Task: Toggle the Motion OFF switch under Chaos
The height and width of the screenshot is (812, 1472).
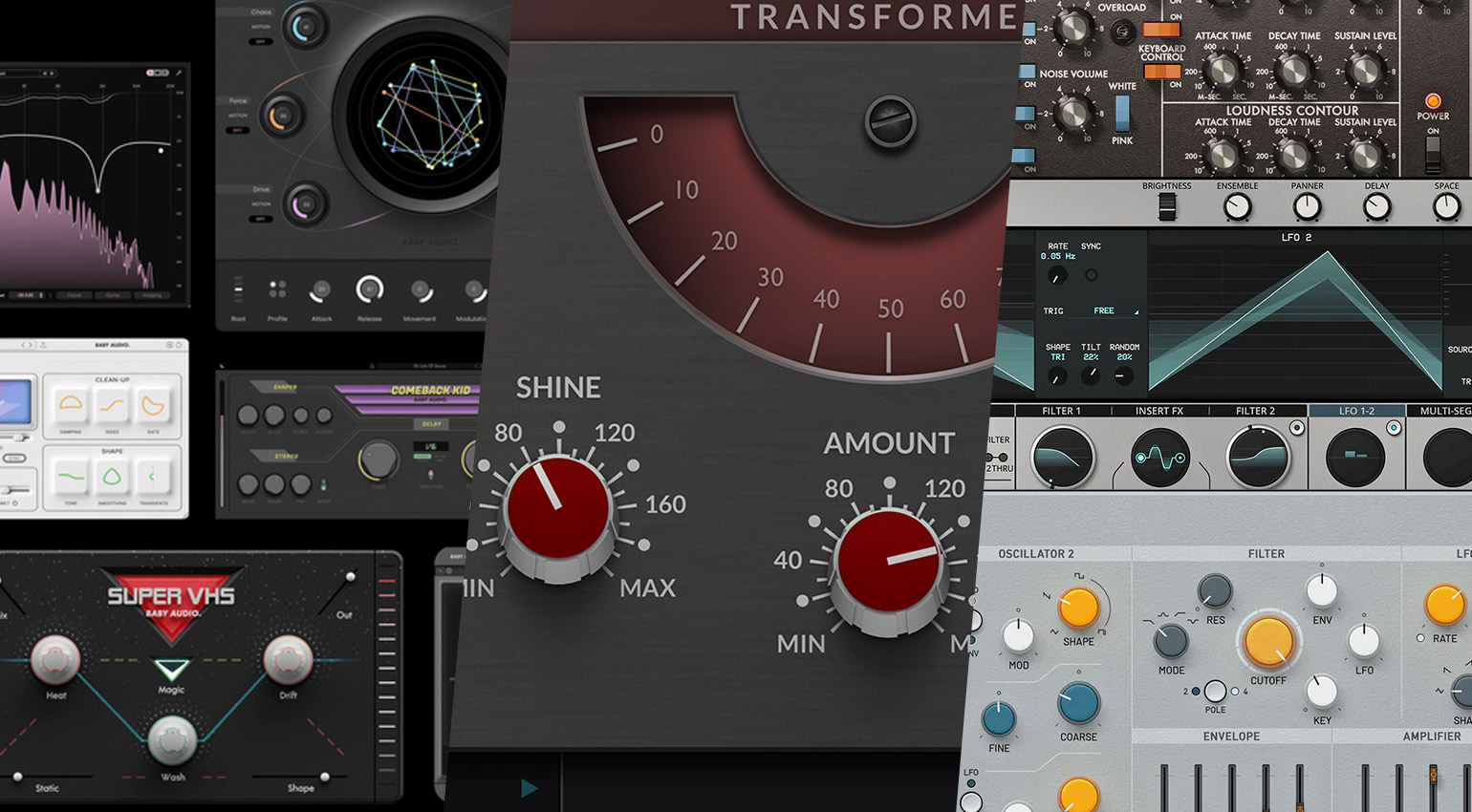Action: click(x=261, y=42)
